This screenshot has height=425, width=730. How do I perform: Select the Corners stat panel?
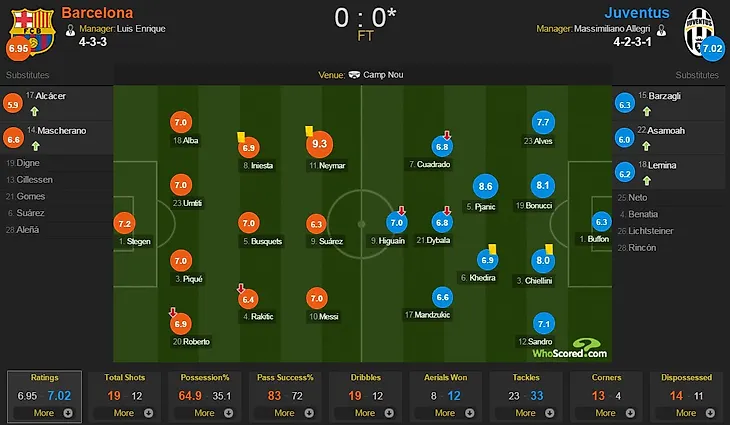tap(606, 397)
